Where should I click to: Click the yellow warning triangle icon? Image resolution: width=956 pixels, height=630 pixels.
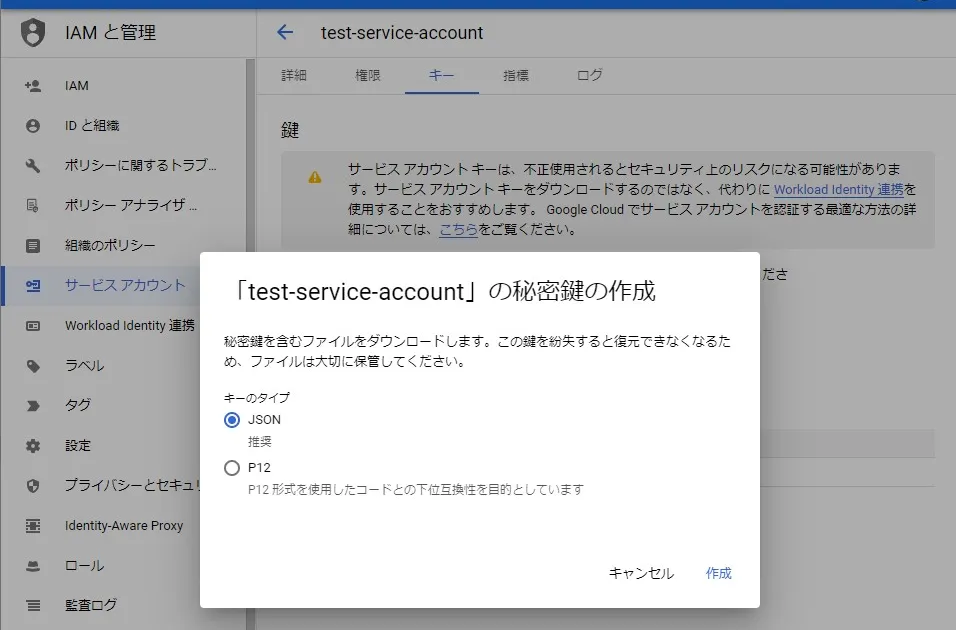click(x=315, y=177)
